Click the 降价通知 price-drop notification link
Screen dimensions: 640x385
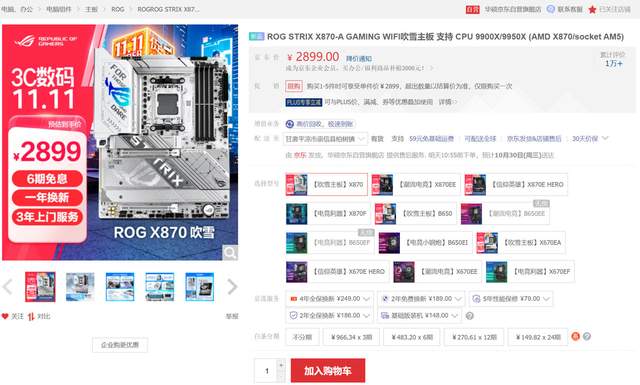(359, 58)
